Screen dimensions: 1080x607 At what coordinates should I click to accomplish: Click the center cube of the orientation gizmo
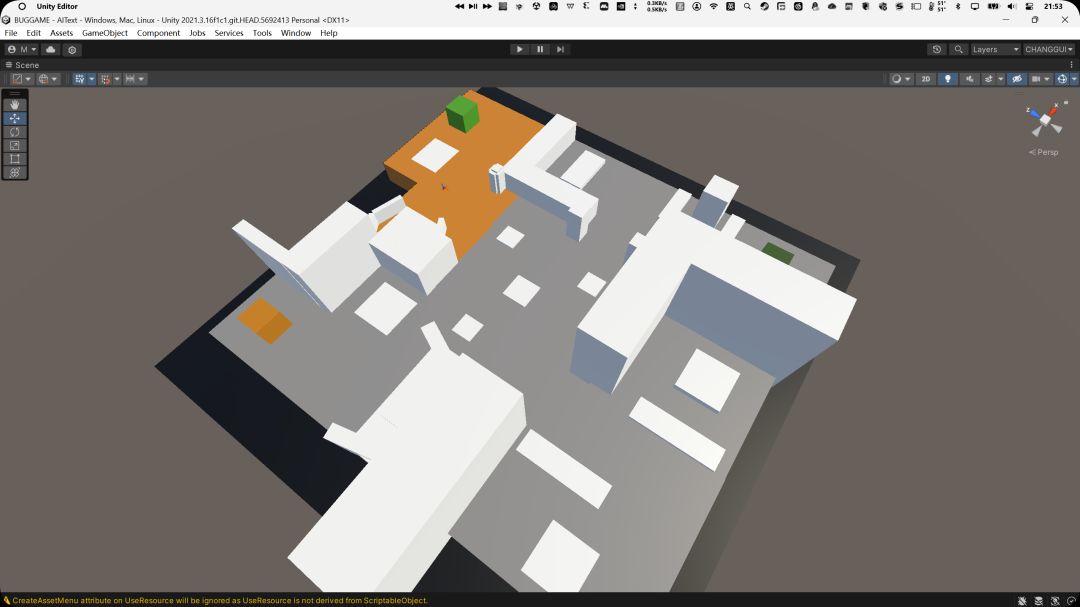(x=1046, y=120)
